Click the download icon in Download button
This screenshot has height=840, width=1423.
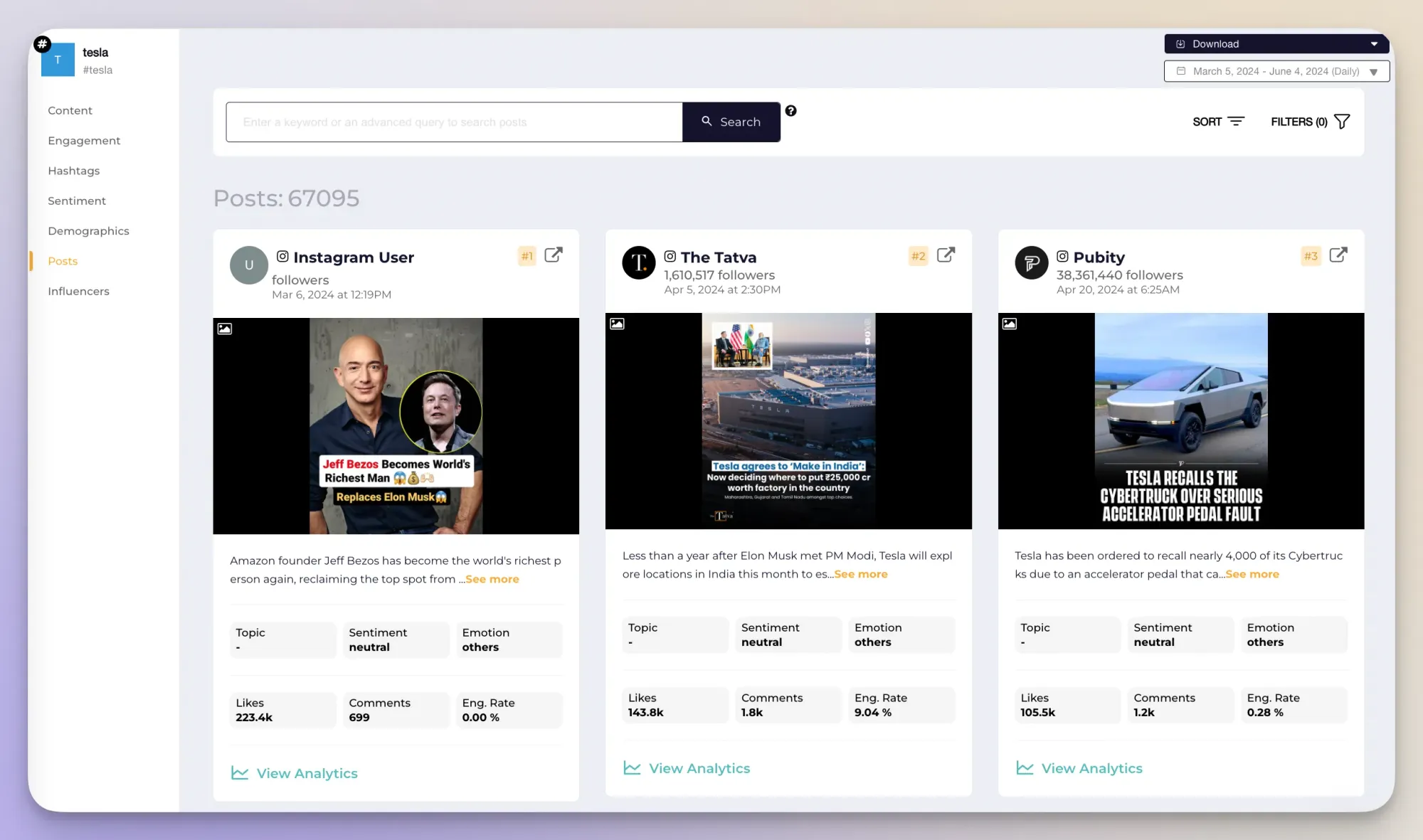tap(1180, 44)
